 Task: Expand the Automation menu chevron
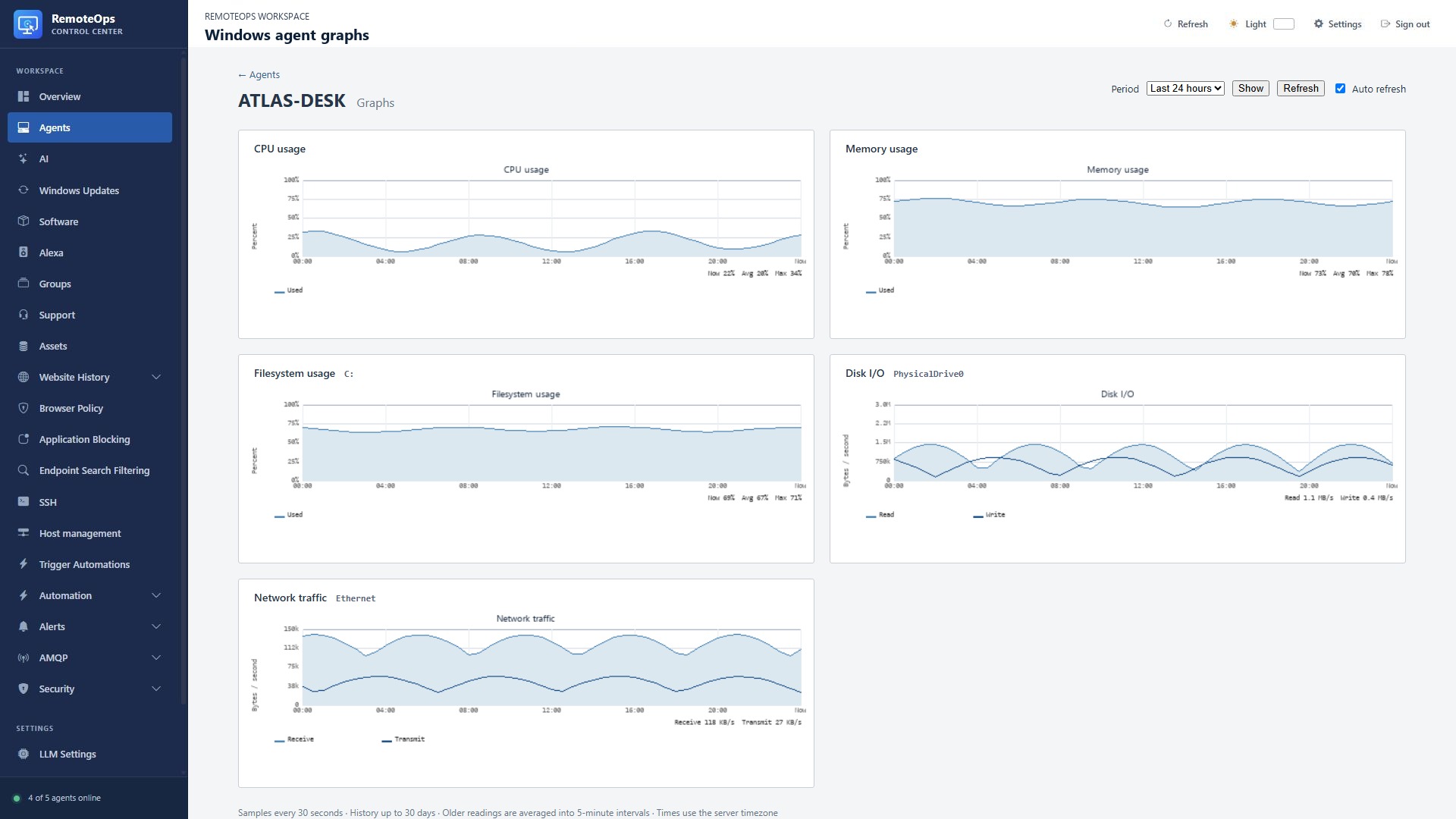[x=156, y=595]
